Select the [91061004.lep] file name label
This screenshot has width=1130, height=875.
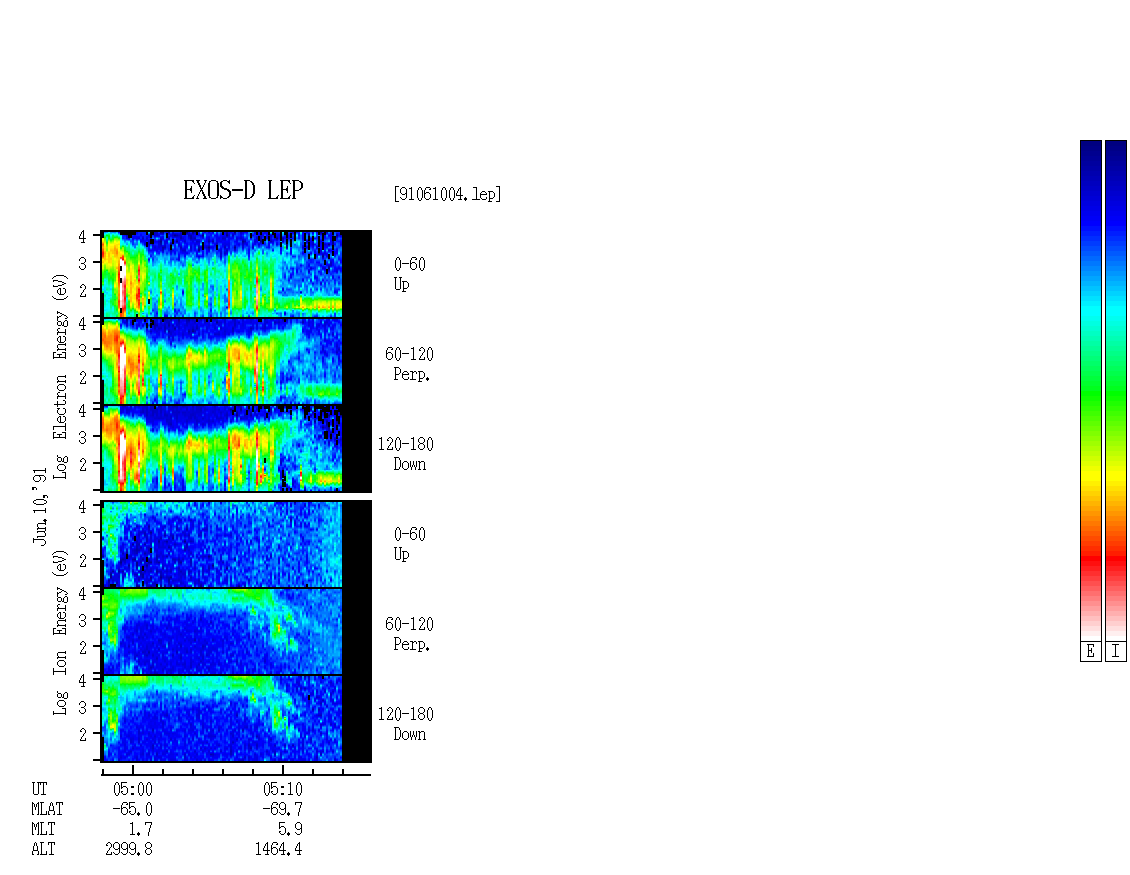click(447, 194)
